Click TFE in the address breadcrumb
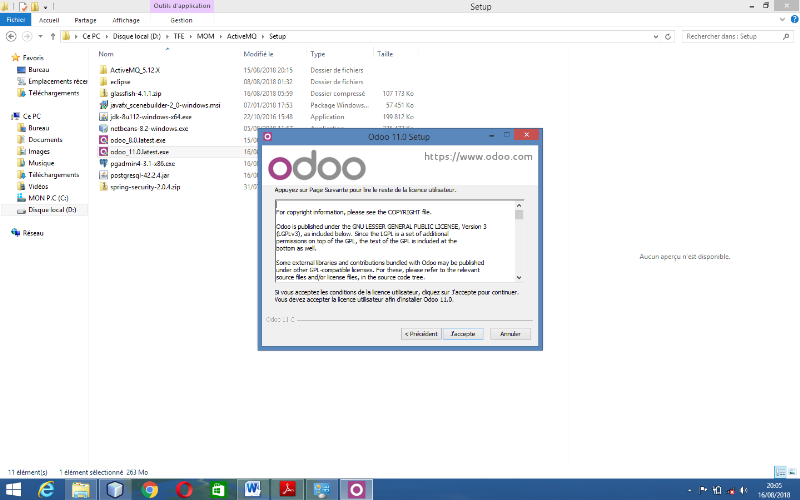The width and height of the screenshot is (800, 500). [x=179, y=36]
